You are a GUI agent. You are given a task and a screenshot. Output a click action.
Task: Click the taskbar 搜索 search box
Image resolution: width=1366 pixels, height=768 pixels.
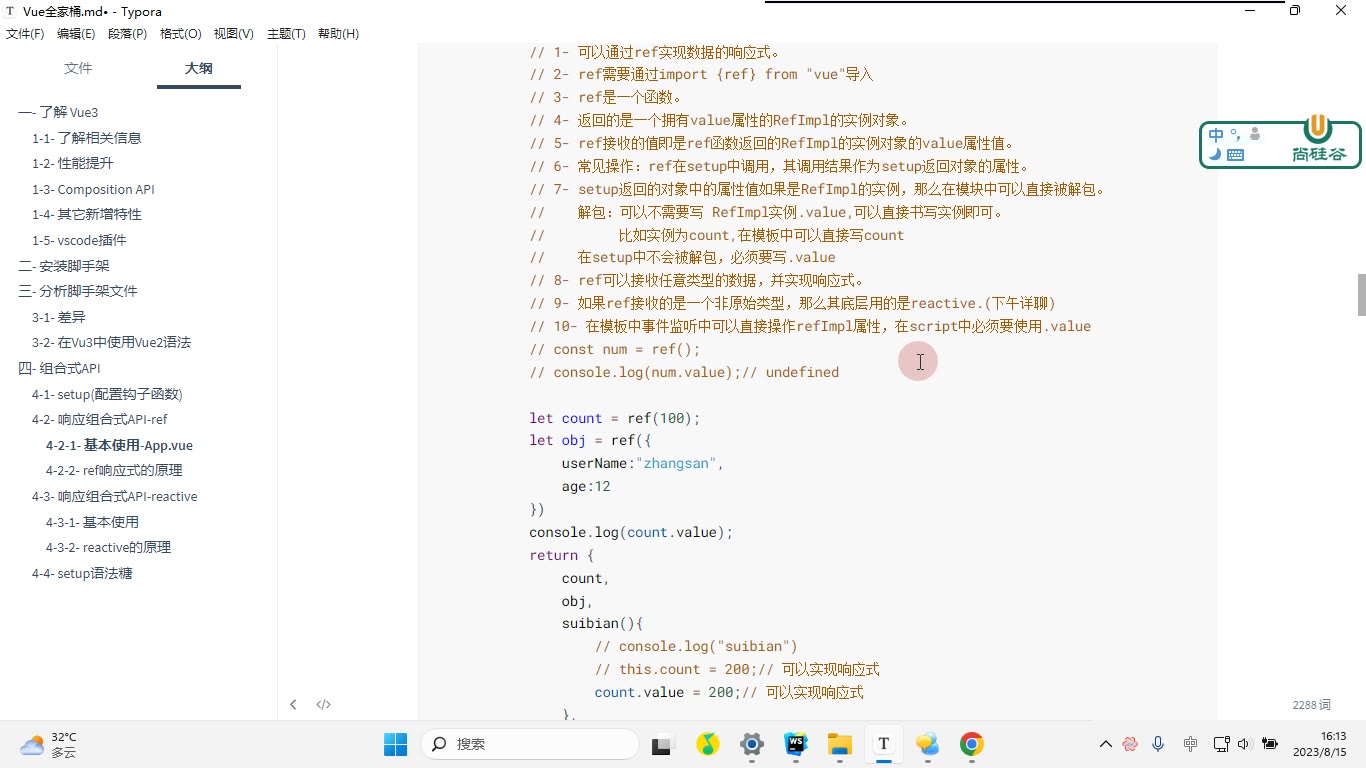[x=530, y=744]
